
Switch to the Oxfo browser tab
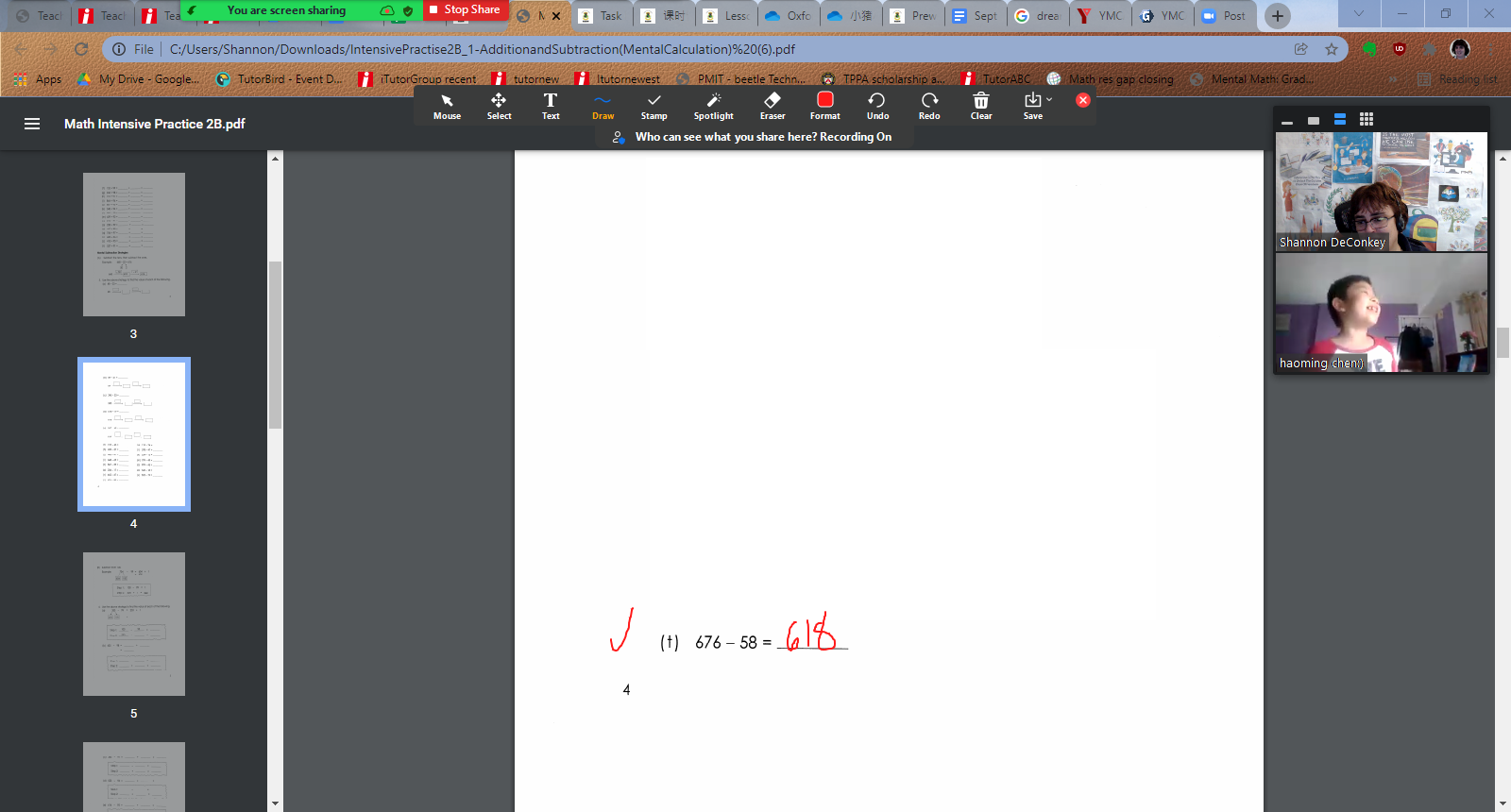[x=789, y=16]
